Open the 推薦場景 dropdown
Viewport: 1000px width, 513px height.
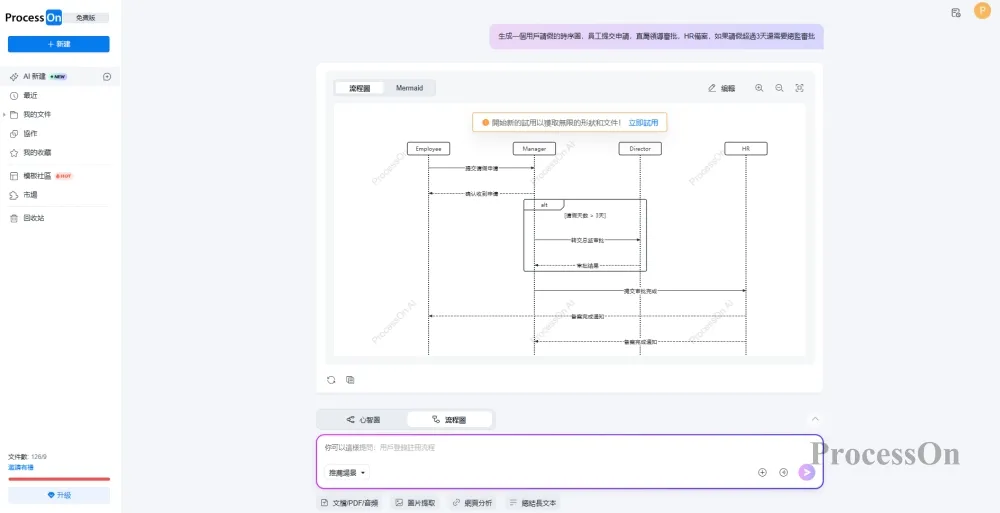tap(347, 472)
